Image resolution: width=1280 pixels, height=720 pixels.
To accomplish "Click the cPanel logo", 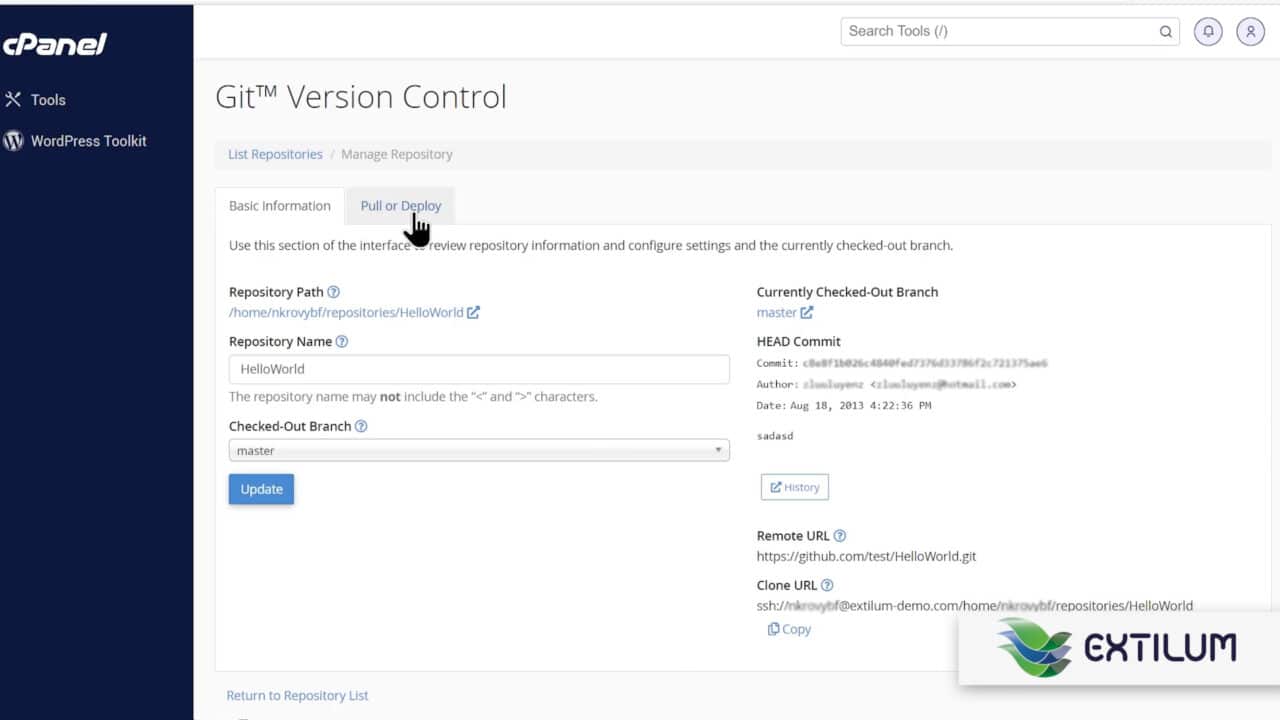I will coord(56,44).
